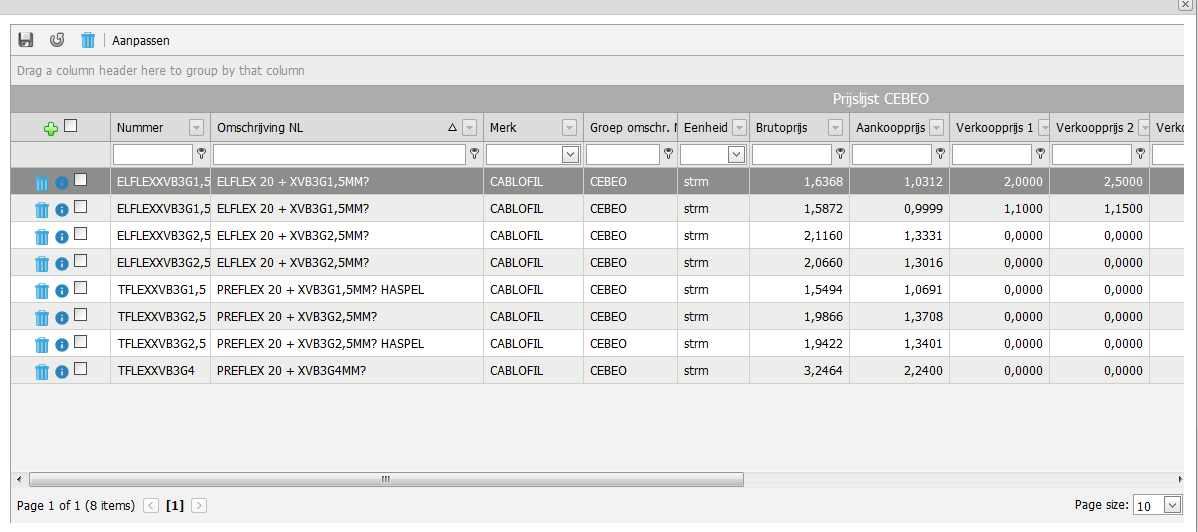Open Nummer column header dropdown arrow
The width and height of the screenshot is (1198, 532).
coord(196,128)
